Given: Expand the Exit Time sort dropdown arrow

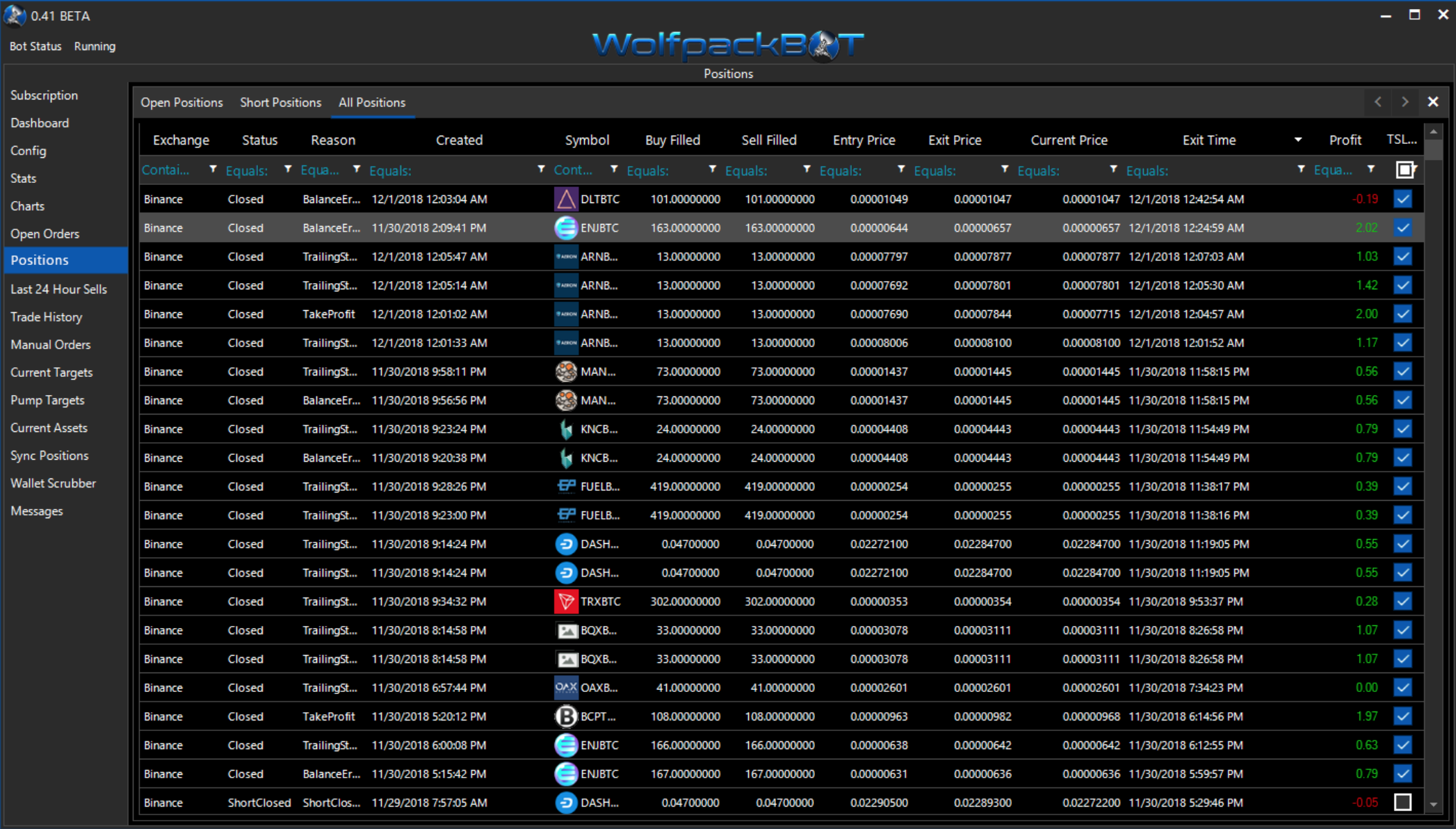Looking at the screenshot, I should 1297,140.
